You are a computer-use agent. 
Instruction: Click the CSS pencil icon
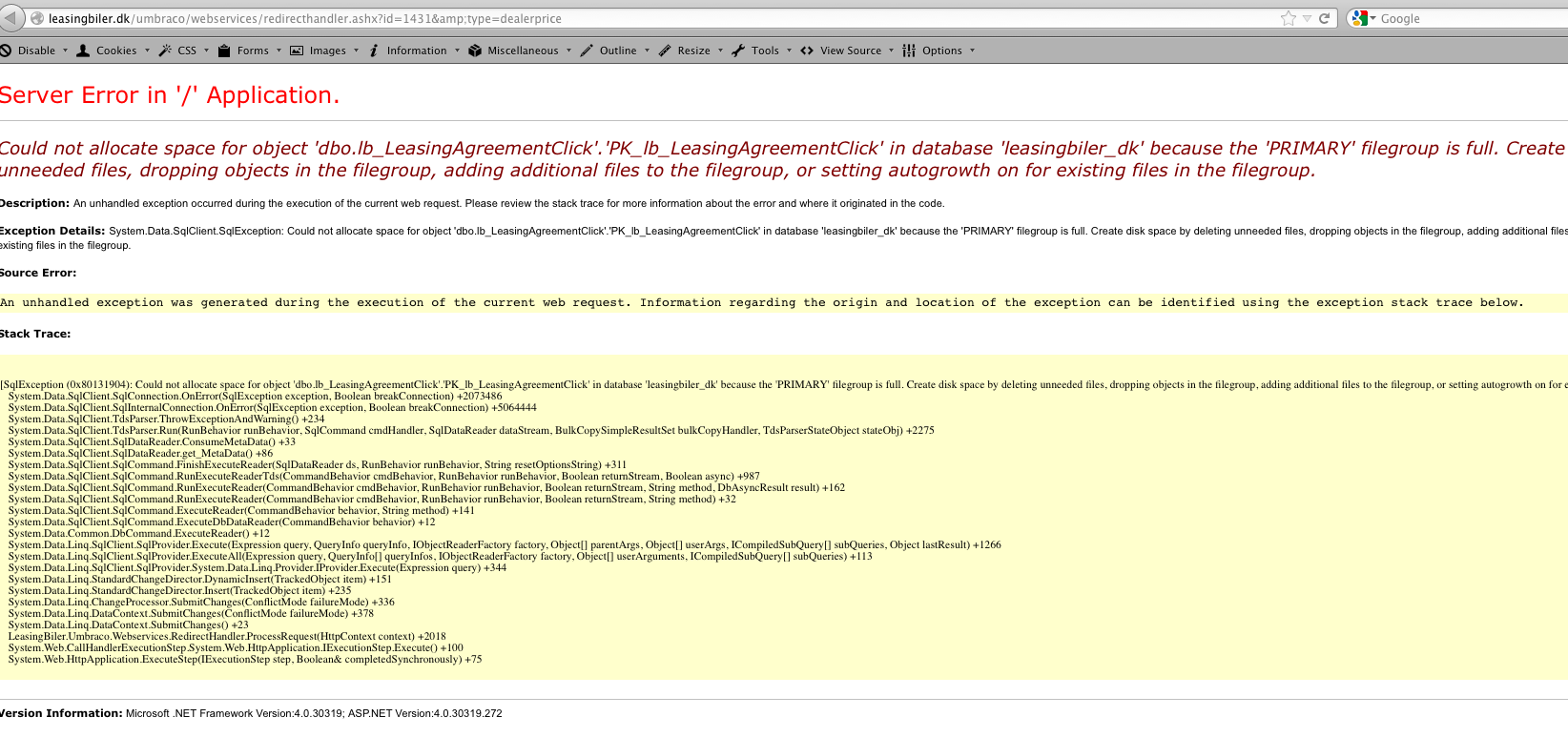coord(166,51)
